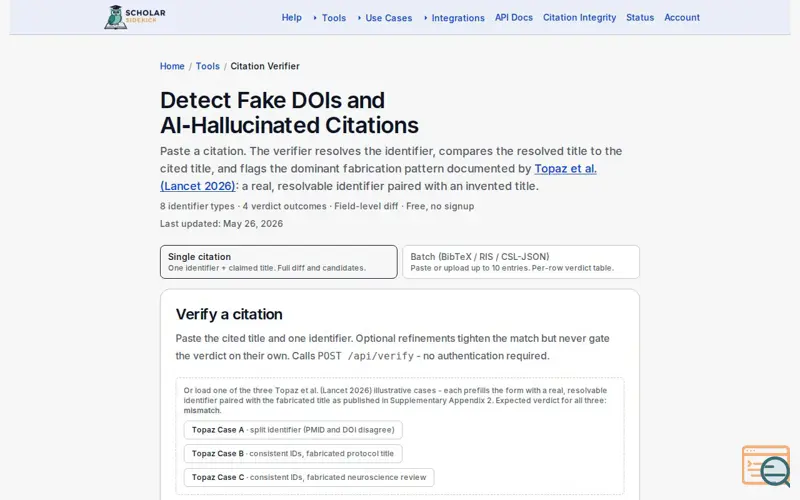Select the Single citation mode
800x500 pixels.
(x=279, y=262)
